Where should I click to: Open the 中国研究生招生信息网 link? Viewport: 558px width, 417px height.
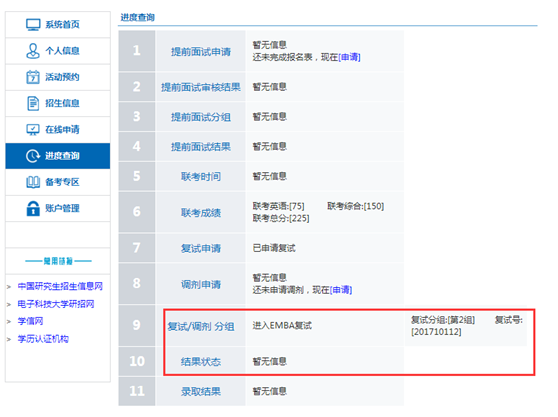click(60, 286)
